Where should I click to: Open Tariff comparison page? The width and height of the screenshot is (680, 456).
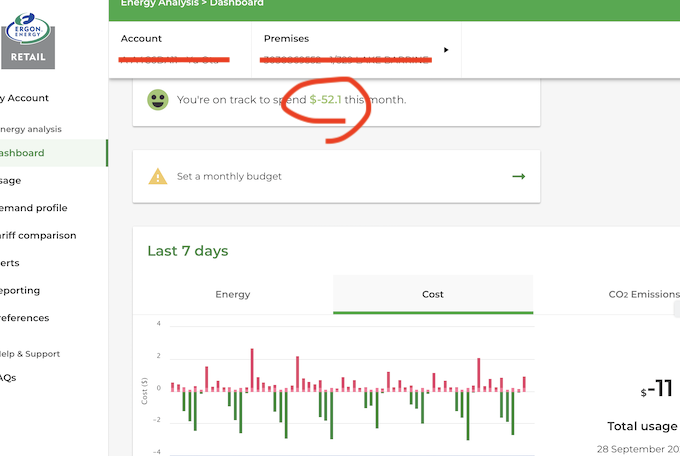click(x=40, y=236)
